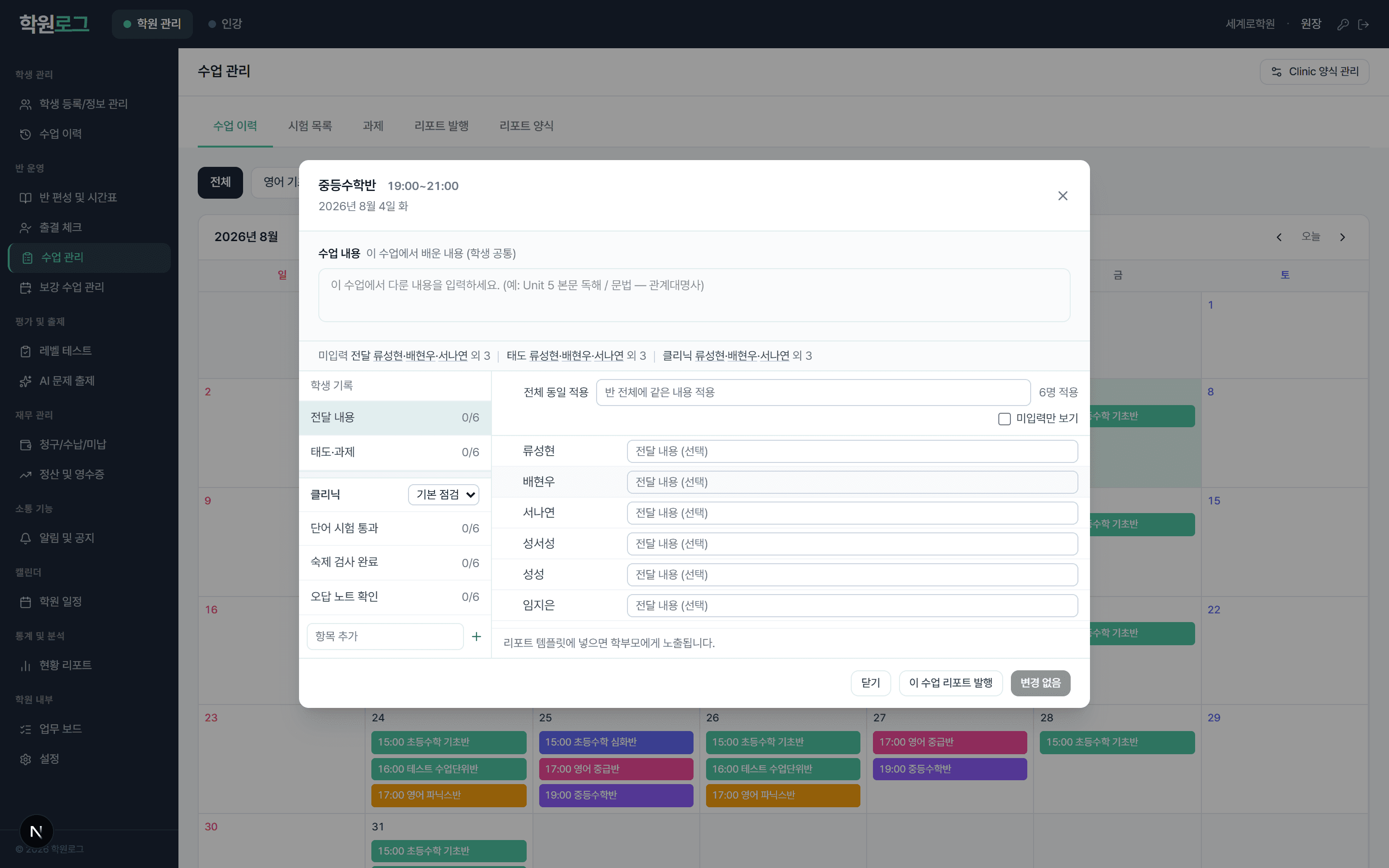The height and width of the screenshot is (868, 1389).
Task: Click 류성현's 전달 내용 field
Action: tap(852, 451)
